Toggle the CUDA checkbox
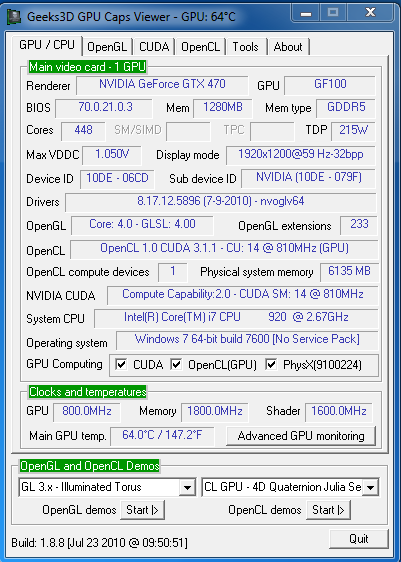Screen dimensions: 401x562 tap(121, 365)
